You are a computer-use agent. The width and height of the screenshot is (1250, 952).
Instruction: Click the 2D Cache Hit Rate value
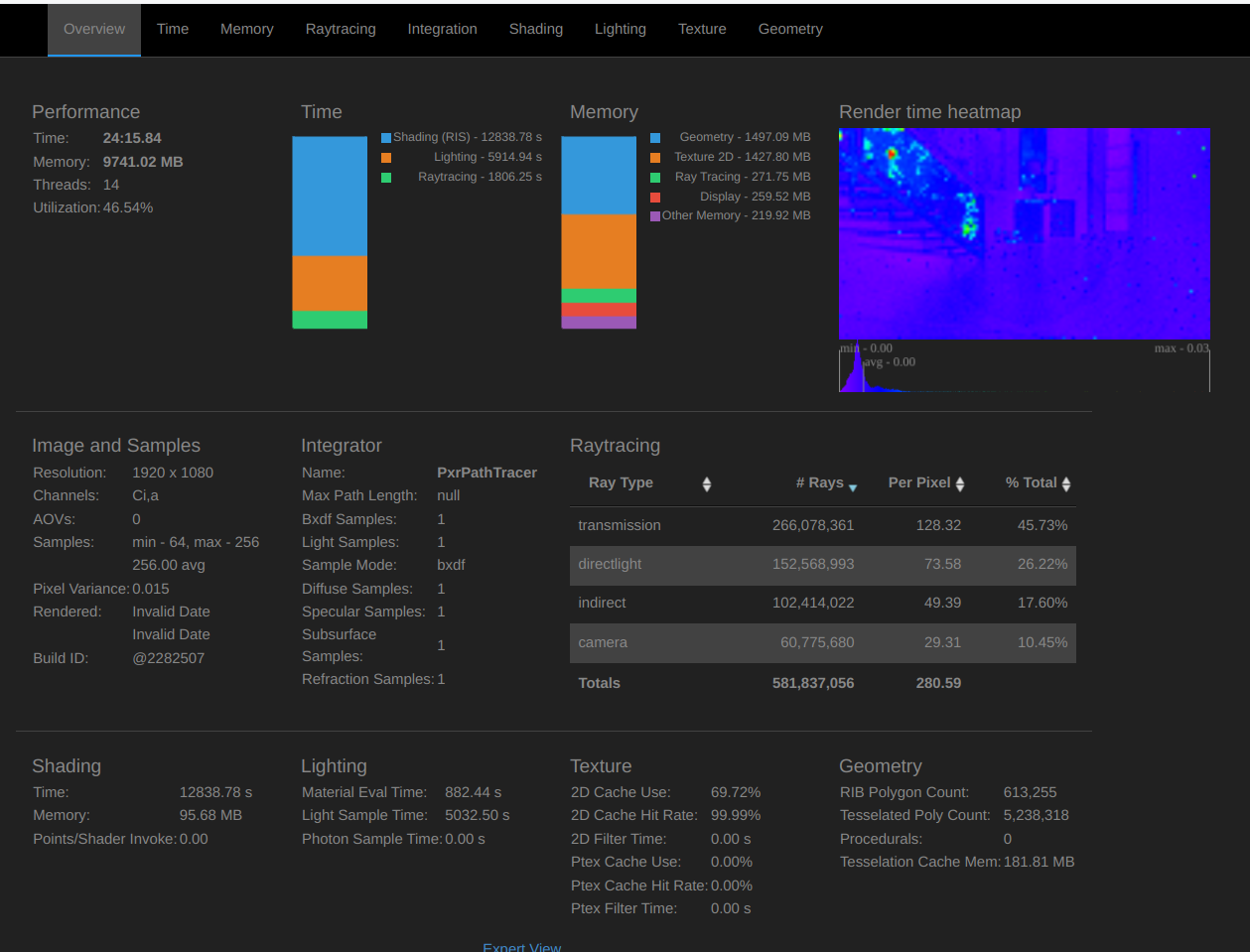736,815
